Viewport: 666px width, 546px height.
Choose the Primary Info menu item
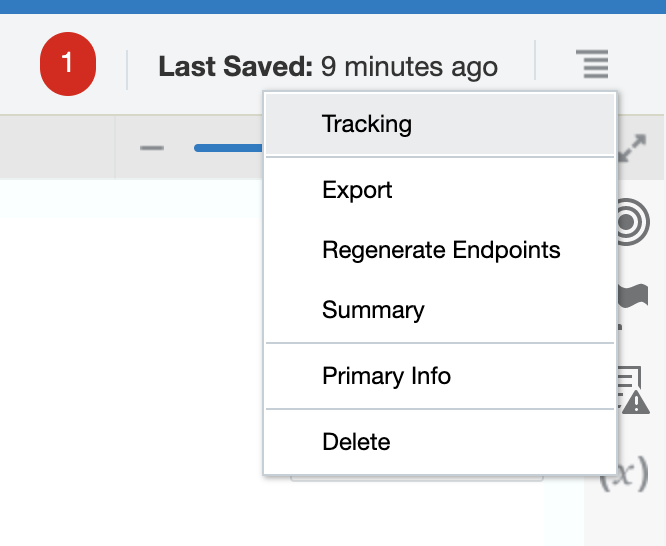[386, 376]
